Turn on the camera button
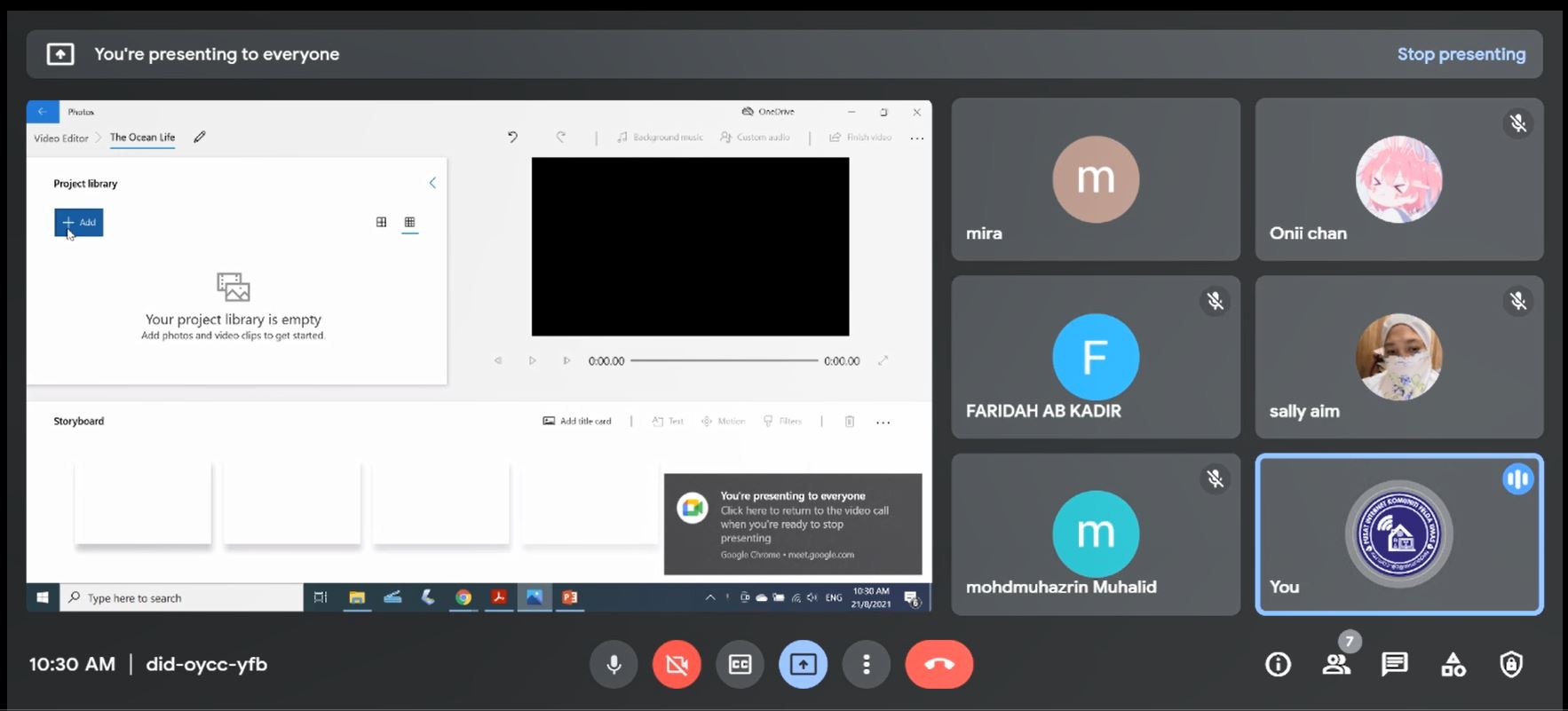Image resolution: width=1568 pixels, height=711 pixels. (x=677, y=664)
